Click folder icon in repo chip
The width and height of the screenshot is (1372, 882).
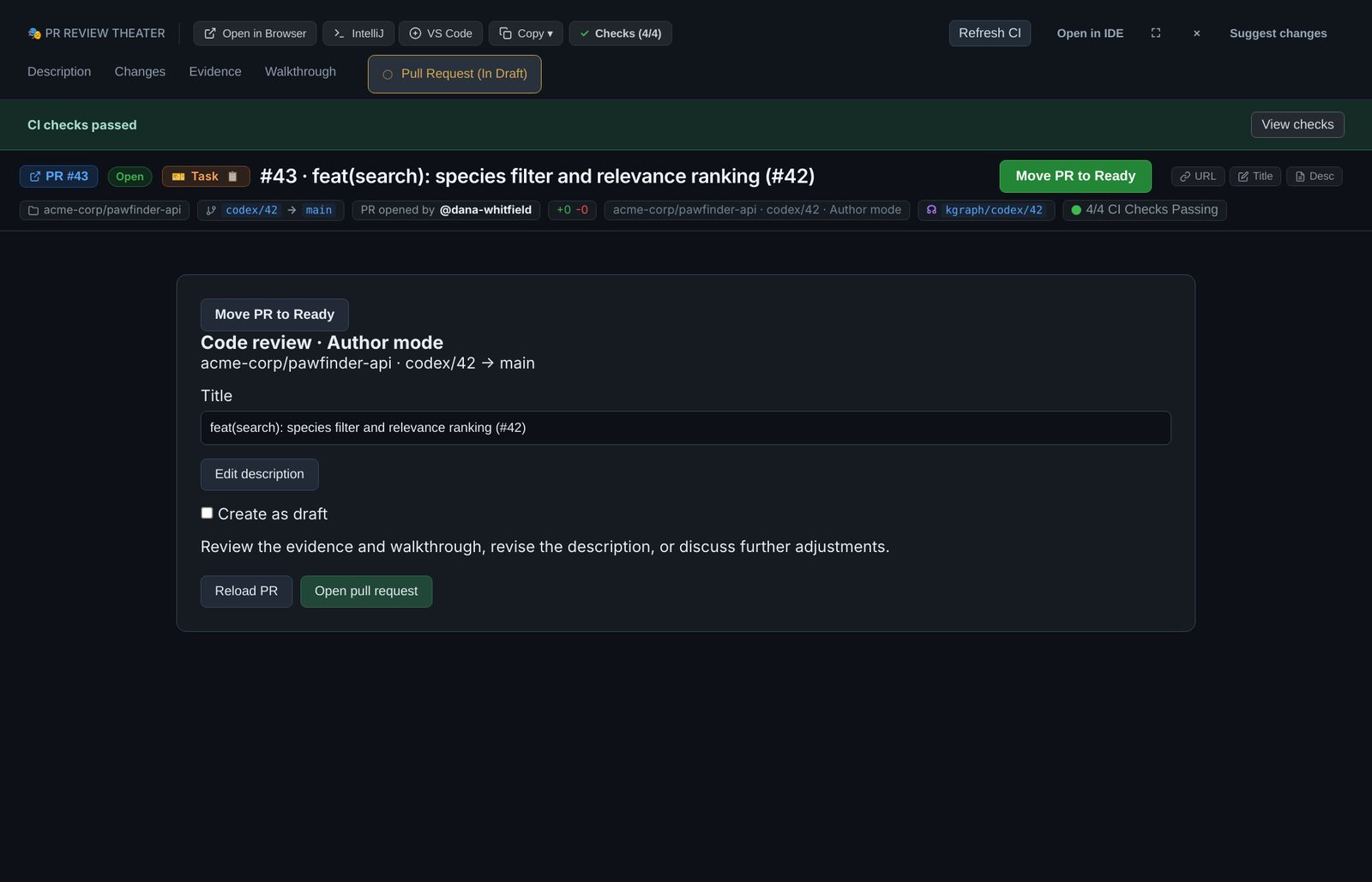33,210
